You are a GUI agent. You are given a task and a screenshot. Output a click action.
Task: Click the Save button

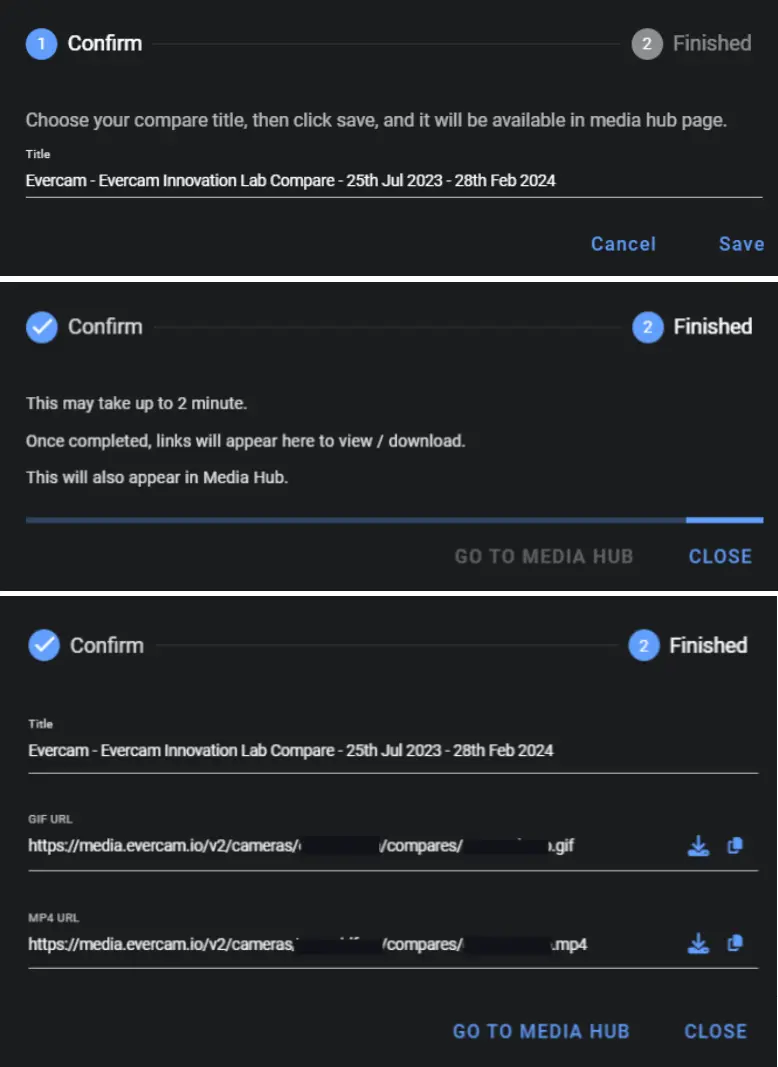pos(740,244)
